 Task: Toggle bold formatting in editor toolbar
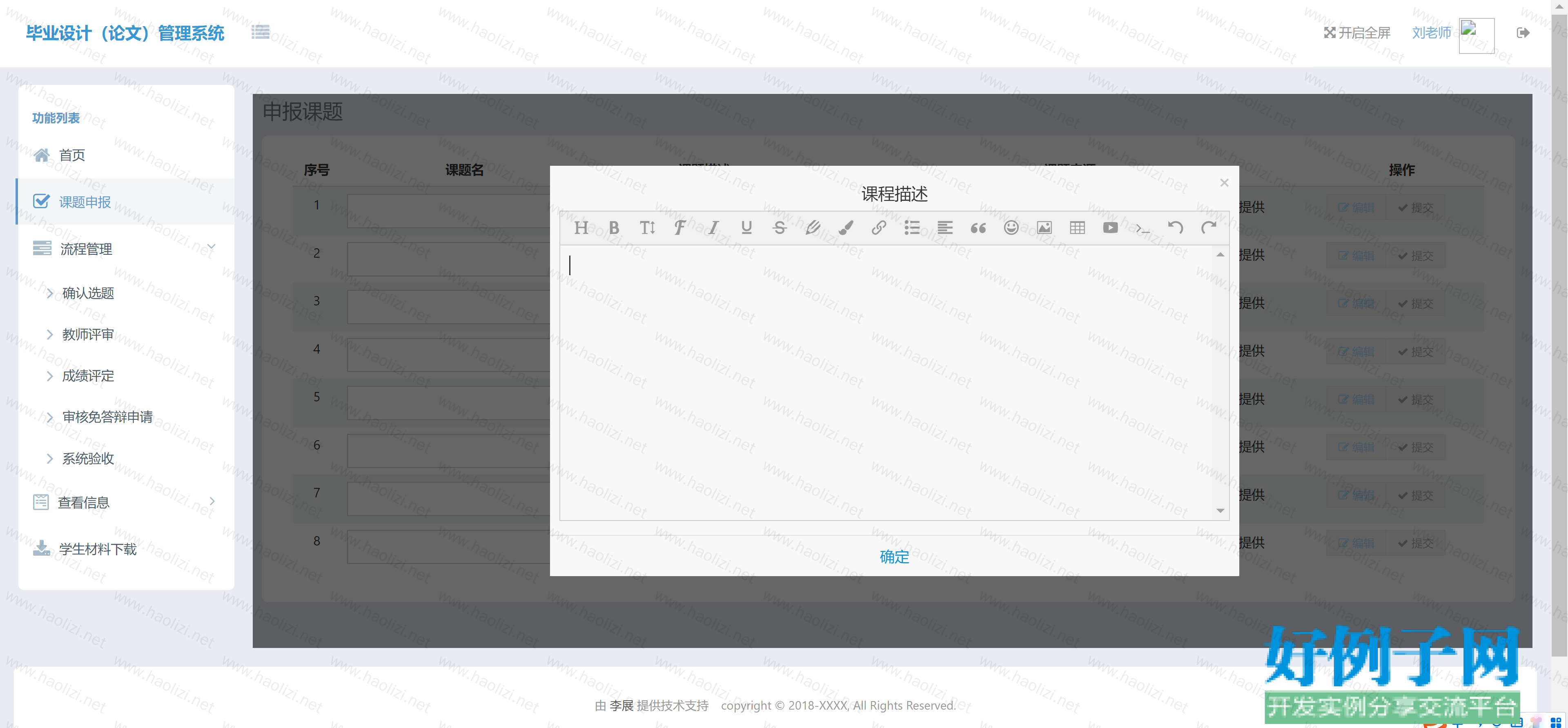pyautogui.click(x=614, y=228)
